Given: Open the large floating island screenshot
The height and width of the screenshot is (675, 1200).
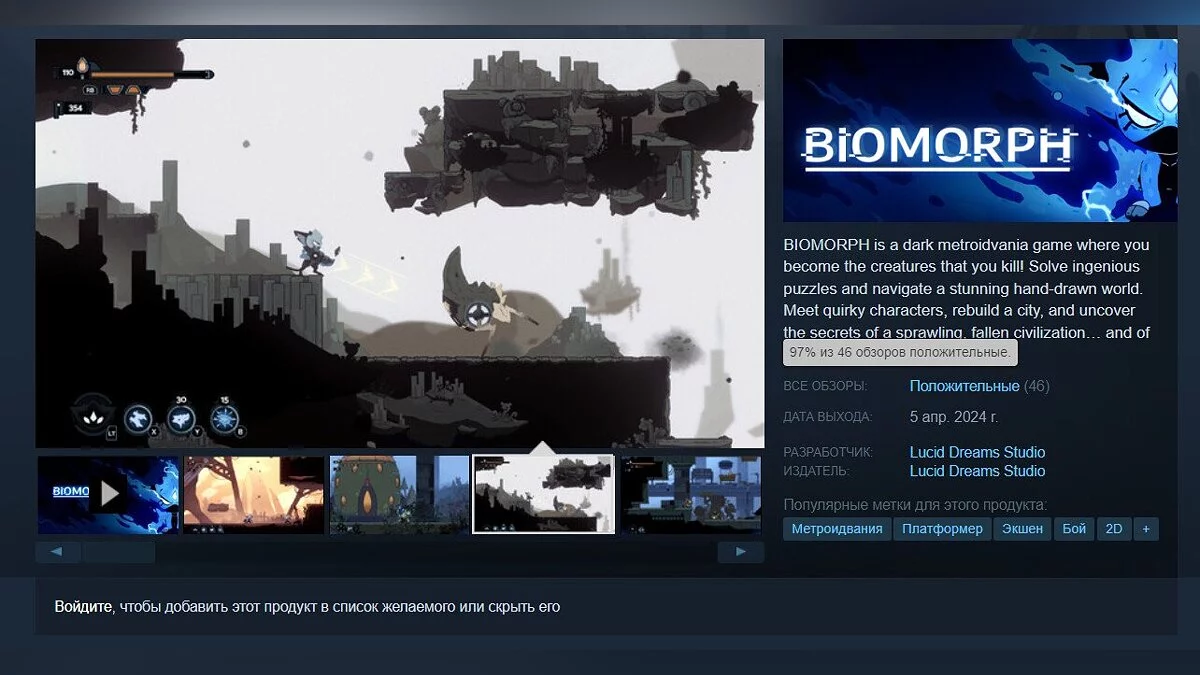Looking at the screenshot, I should (400, 243).
